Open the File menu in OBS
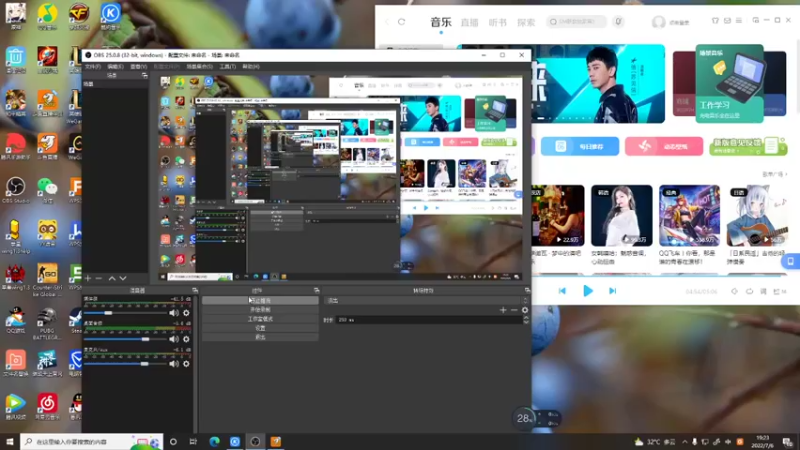 [93, 66]
